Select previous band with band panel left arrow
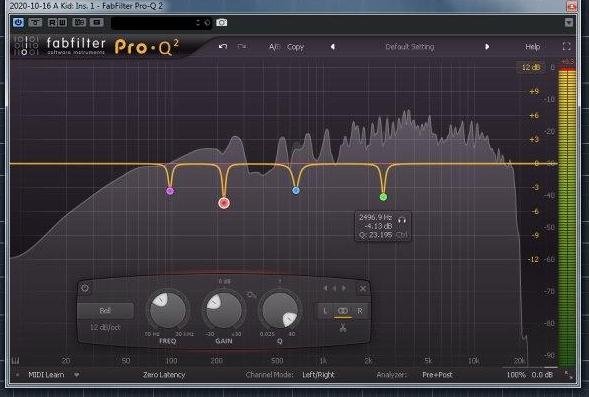Screen dimensions: 589x397 tap(325, 288)
